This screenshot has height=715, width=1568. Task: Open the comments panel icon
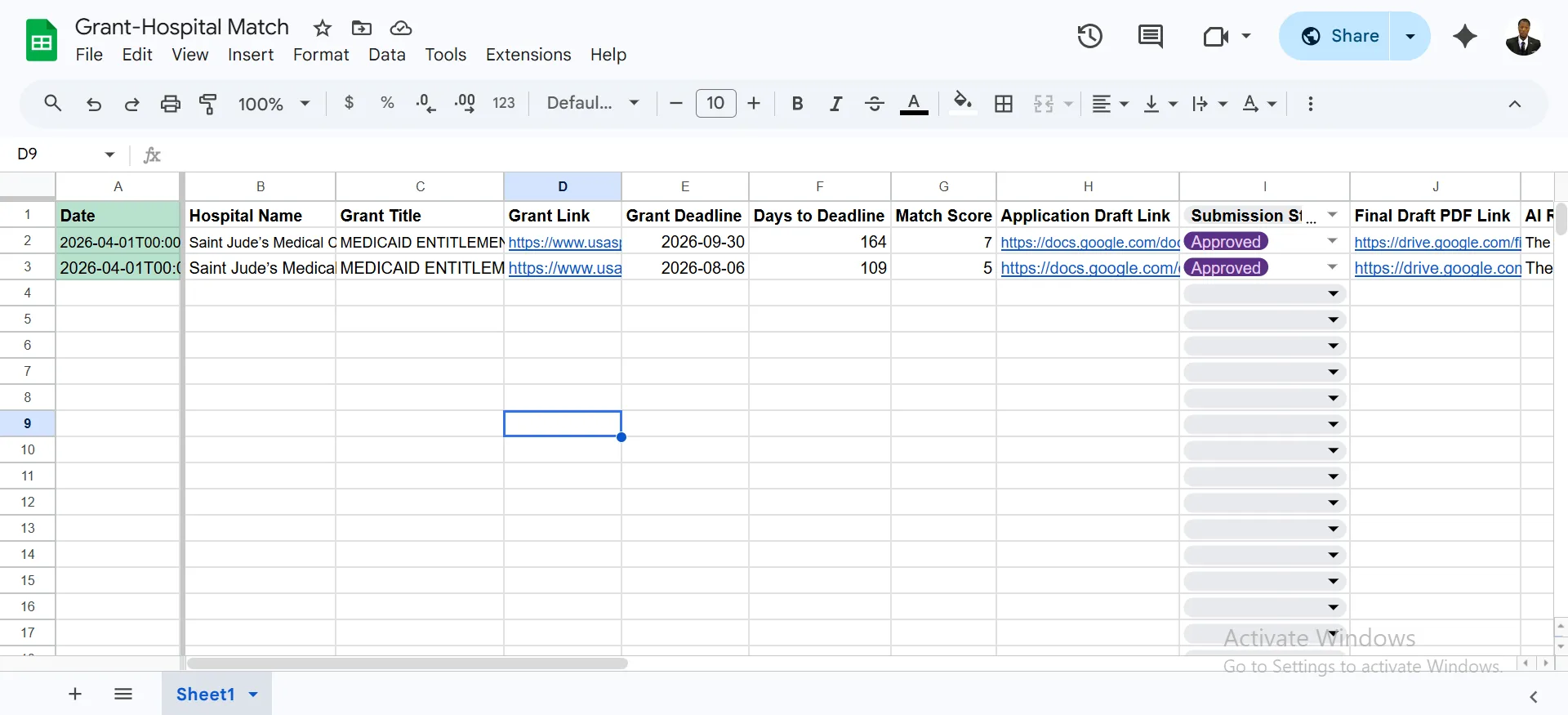[1150, 36]
